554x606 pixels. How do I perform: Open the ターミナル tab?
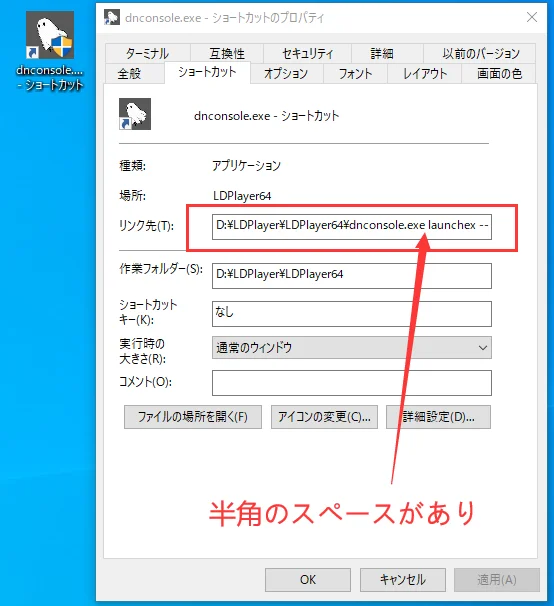coord(147,53)
